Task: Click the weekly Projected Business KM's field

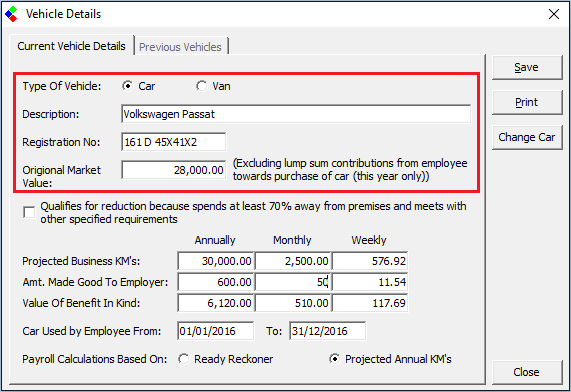Action: click(370, 261)
